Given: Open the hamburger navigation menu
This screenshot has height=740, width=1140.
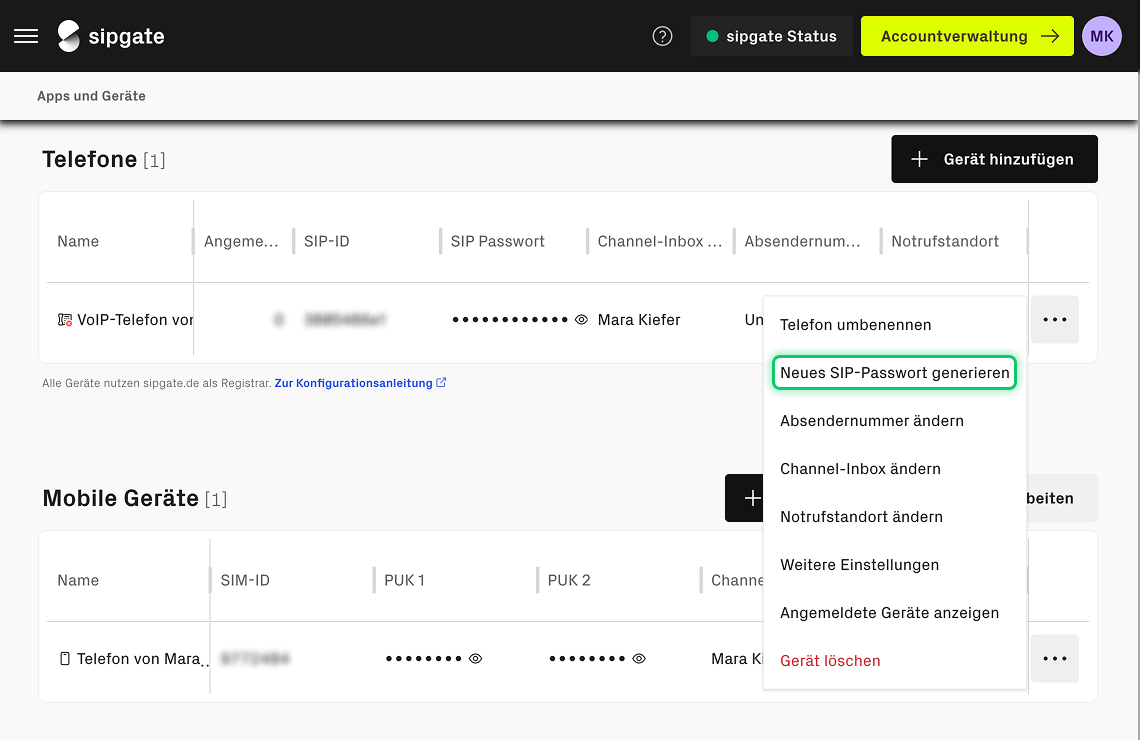Looking at the screenshot, I should pos(26,36).
